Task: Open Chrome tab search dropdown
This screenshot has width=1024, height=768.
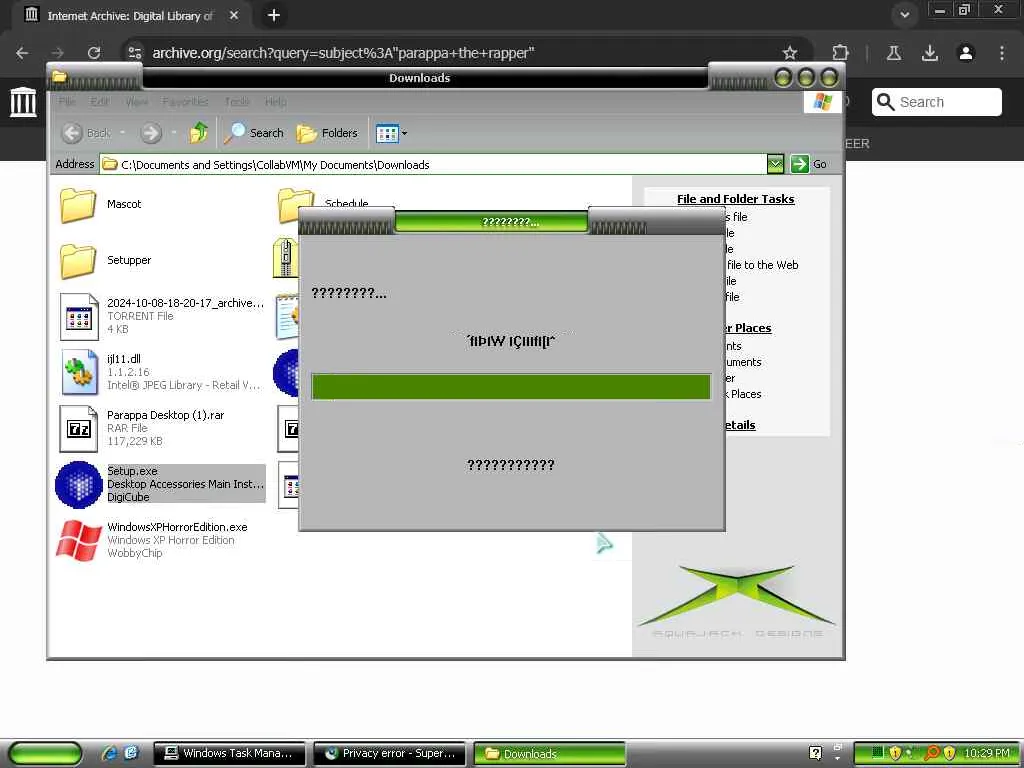Action: tap(904, 15)
